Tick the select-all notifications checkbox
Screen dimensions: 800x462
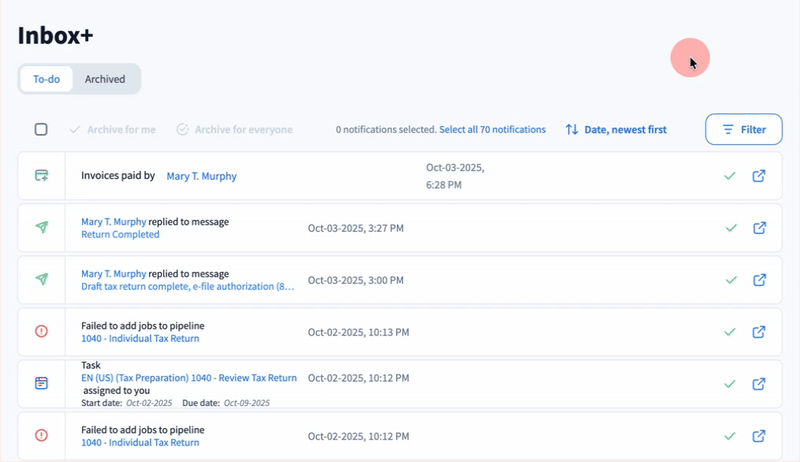(x=41, y=129)
